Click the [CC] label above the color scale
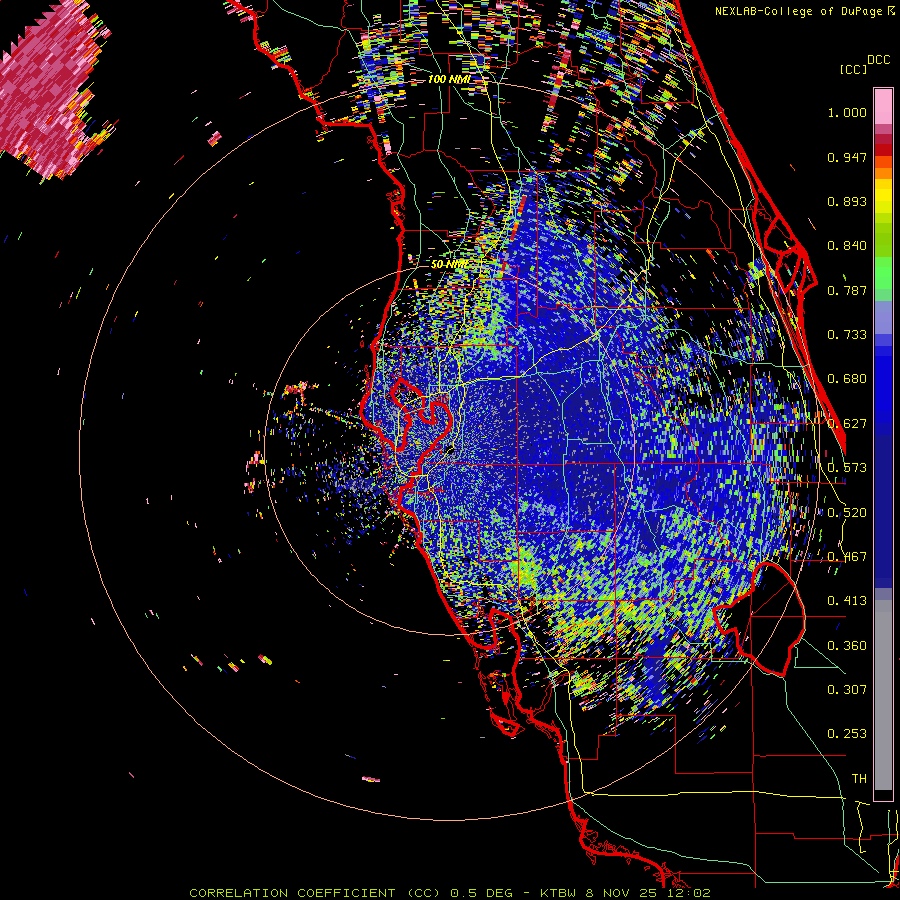The height and width of the screenshot is (900, 900). click(x=853, y=69)
